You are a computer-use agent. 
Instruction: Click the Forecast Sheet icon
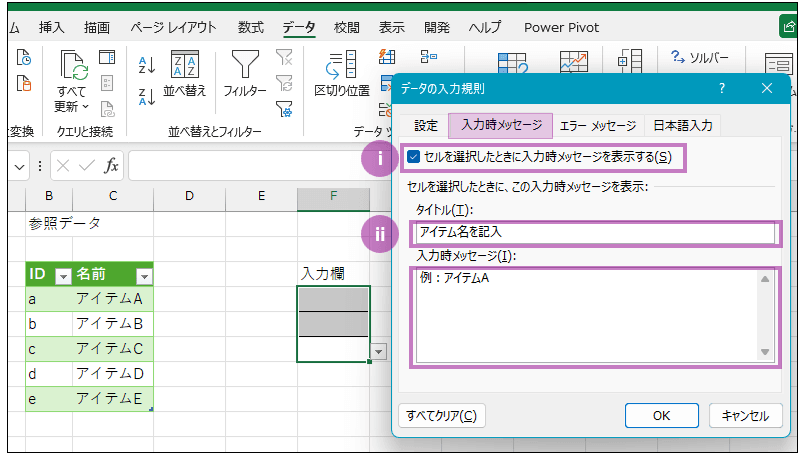(574, 62)
